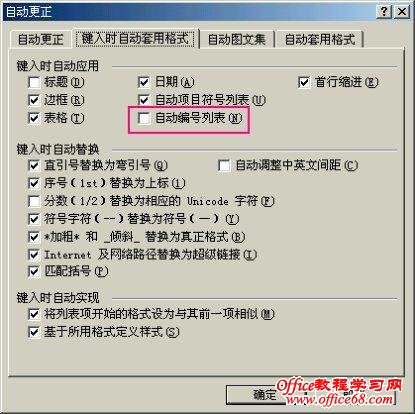This screenshot has height=414, width=415.
Task: Toggle the 匹配括号 checkbox
Action: point(34,271)
